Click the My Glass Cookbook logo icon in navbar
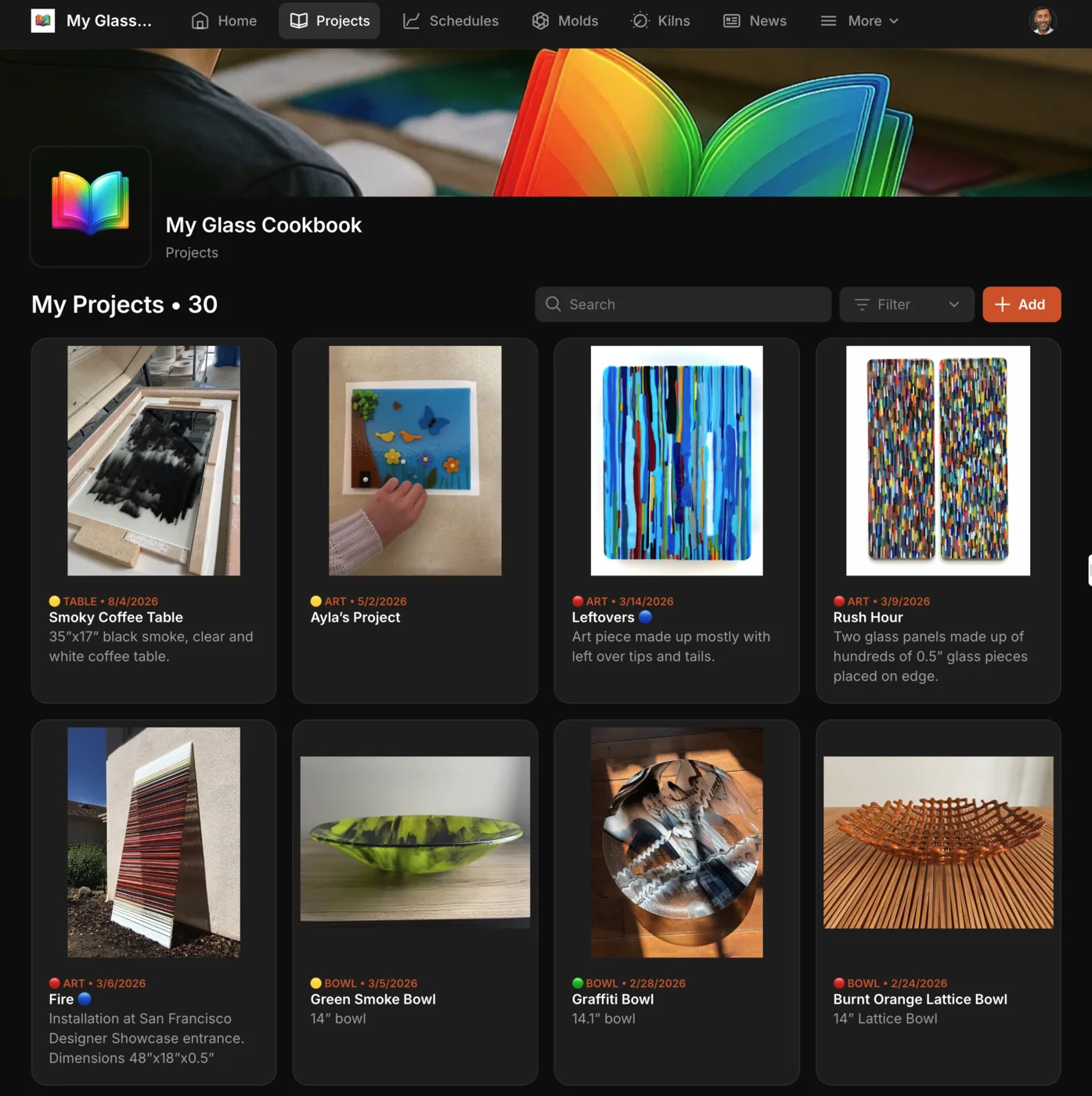1092x1096 pixels. 43,20
